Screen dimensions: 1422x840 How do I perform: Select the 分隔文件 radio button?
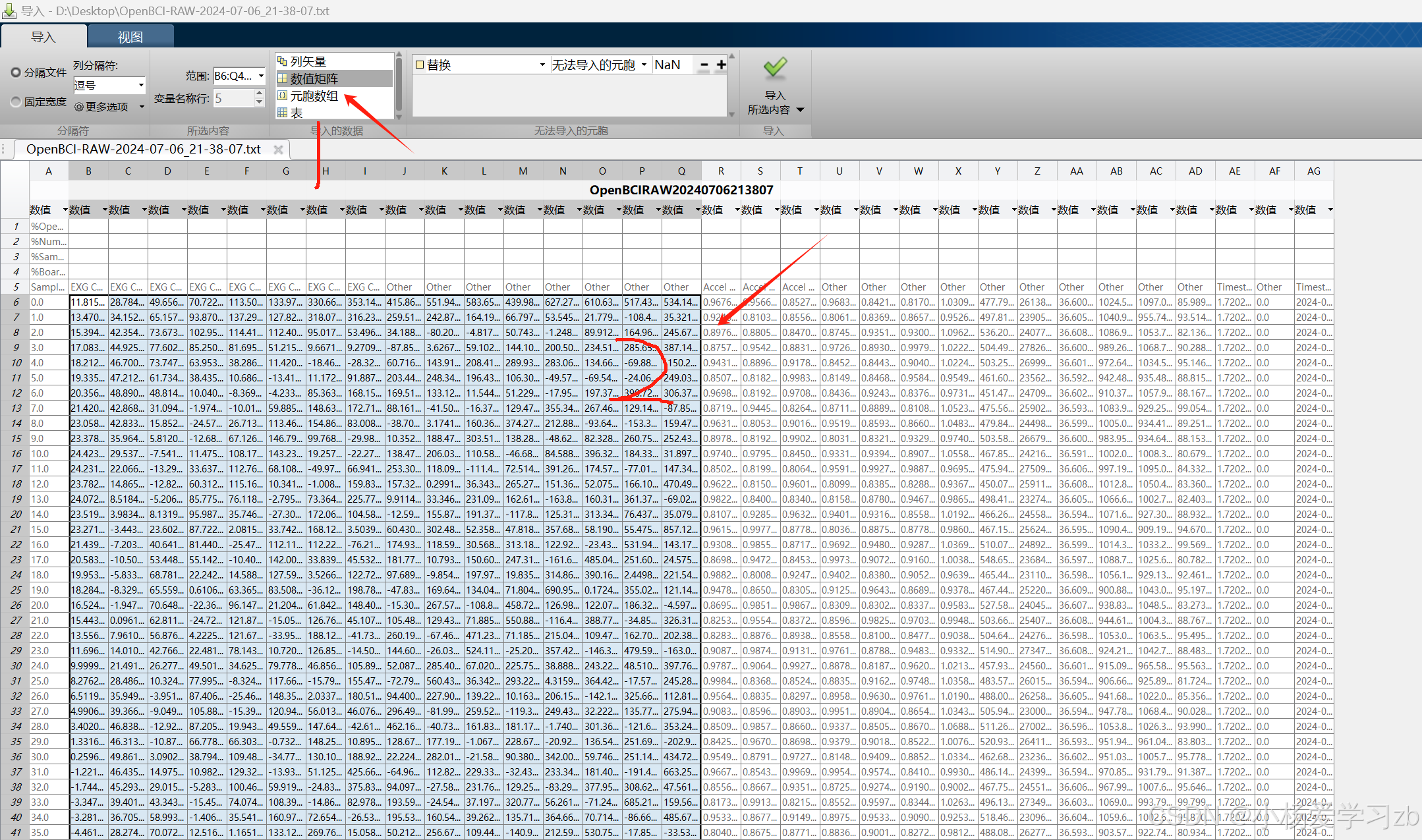(x=16, y=72)
